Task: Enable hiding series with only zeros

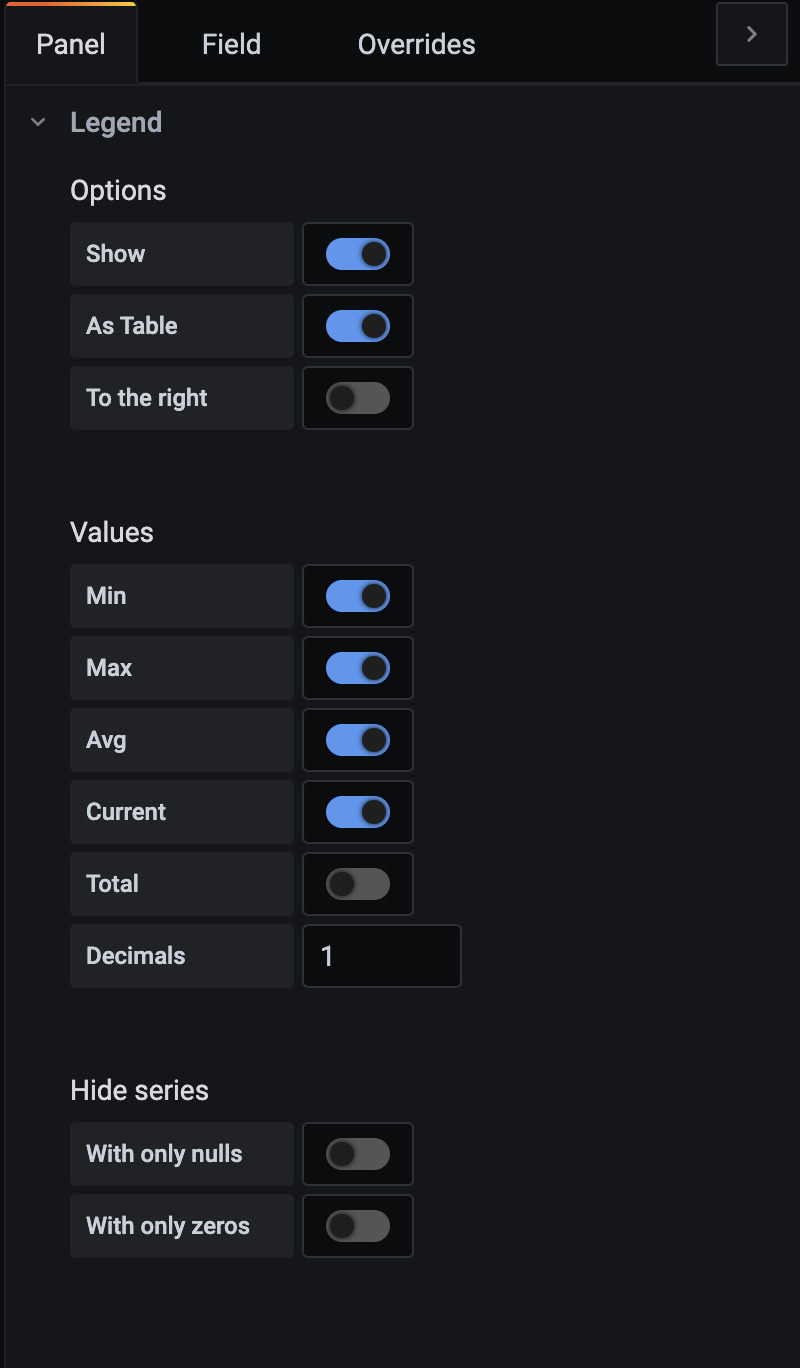Action: 357,1226
